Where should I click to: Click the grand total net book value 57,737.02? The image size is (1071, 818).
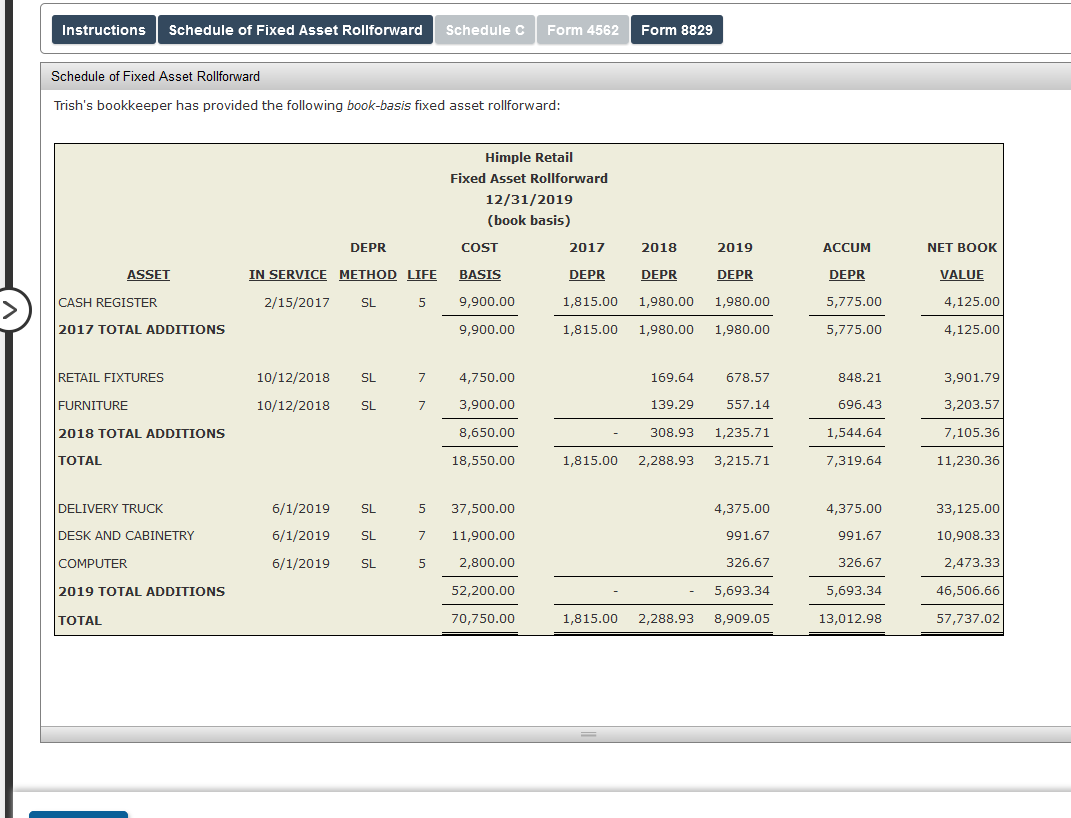pos(968,619)
